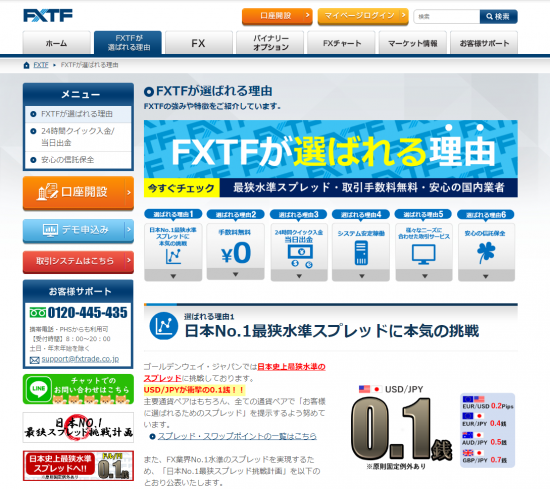Click 日本史上最狭水準スプレッドへ banner
Image resolution: width=550 pixels, height=489 pixels.
coord(78,466)
